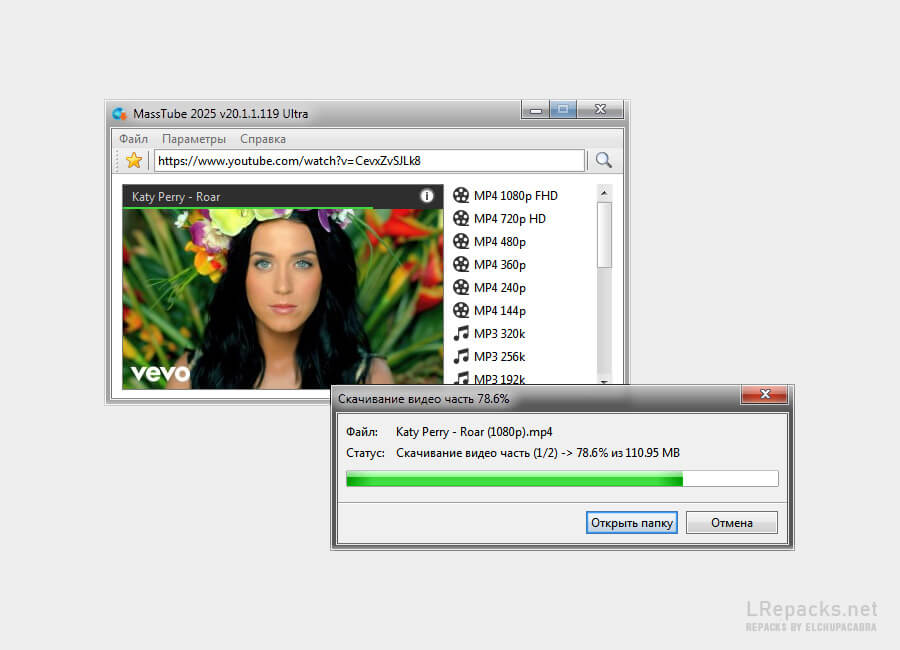Click film reel icon for MP4 480p
The width and height of the screenshot is (900, 650).
click(461, 241)
